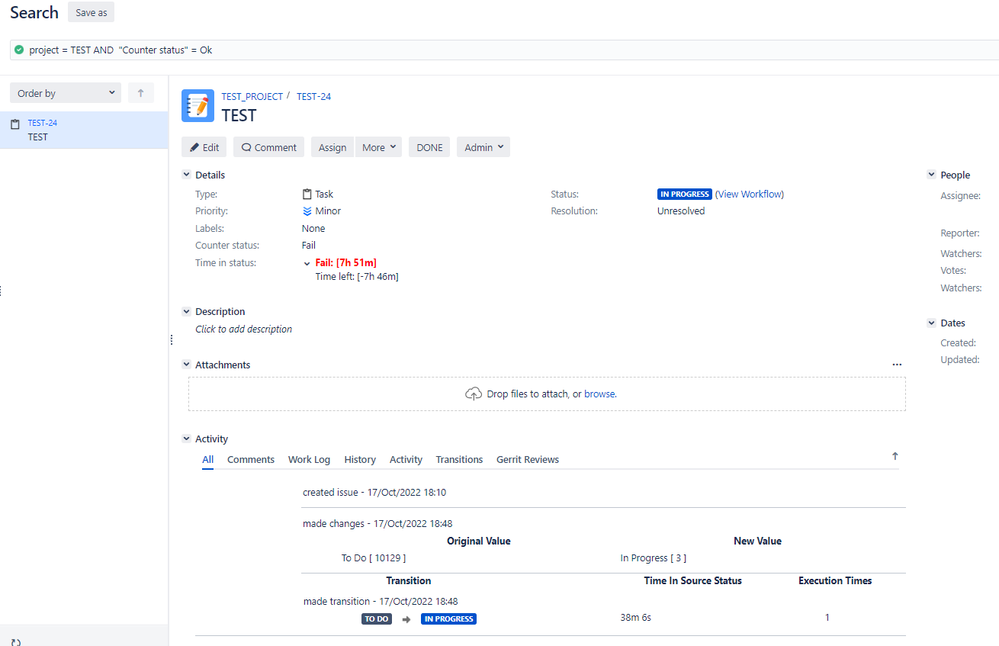The image size is (999, 646).
Task: Switch to the Comments tab
Action: [250, 459]
